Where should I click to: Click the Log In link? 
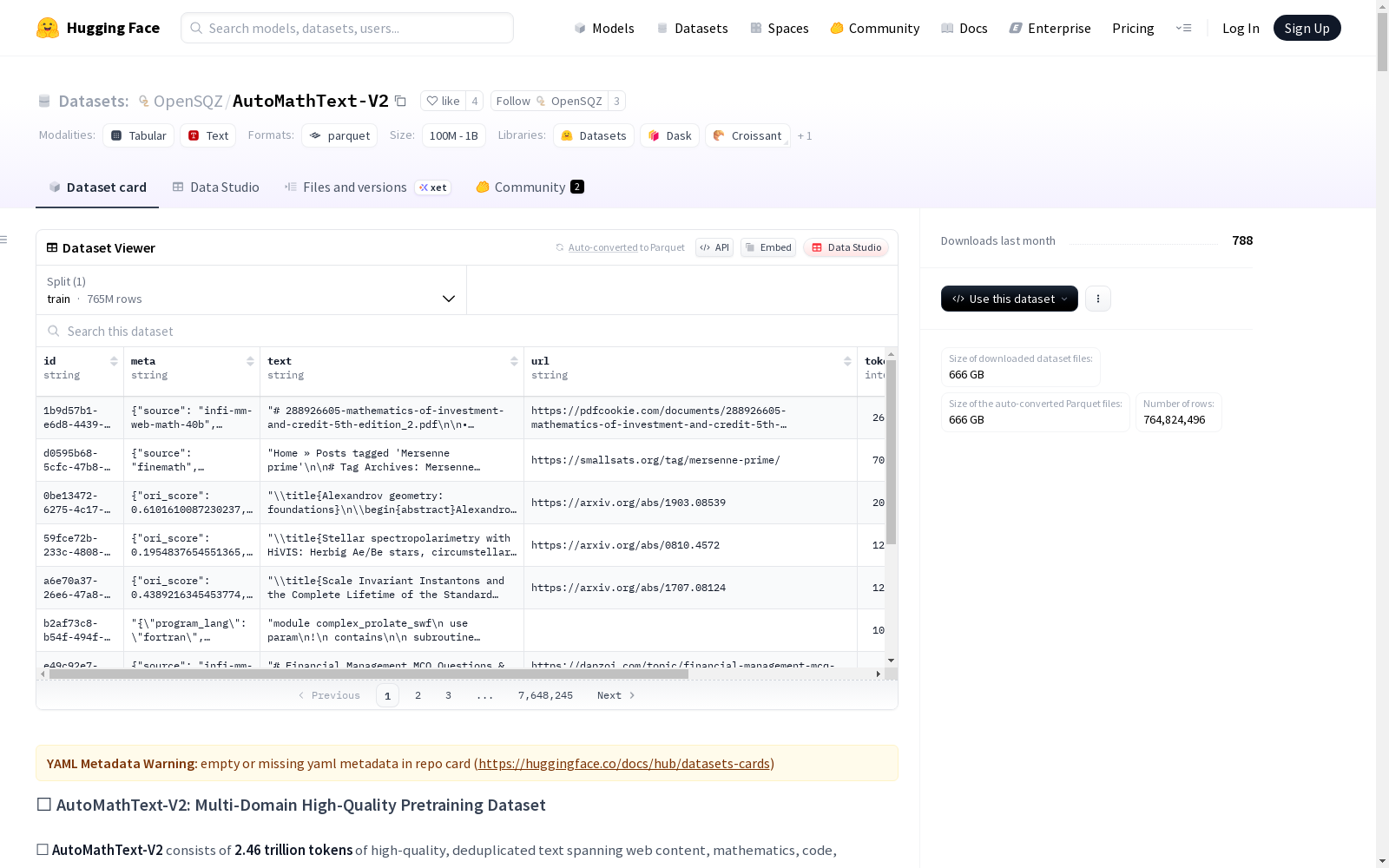tap(1241, 28)
